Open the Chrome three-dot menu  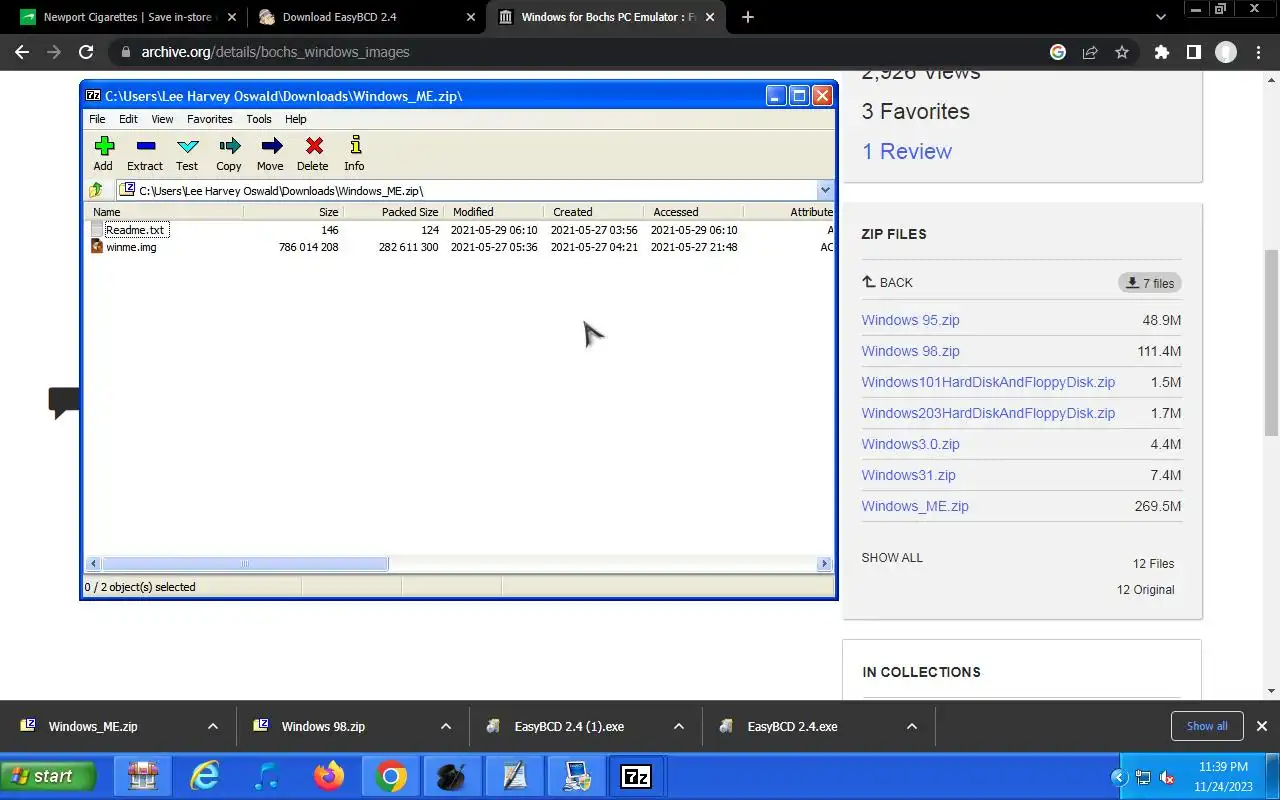(x=1257, y=52)
